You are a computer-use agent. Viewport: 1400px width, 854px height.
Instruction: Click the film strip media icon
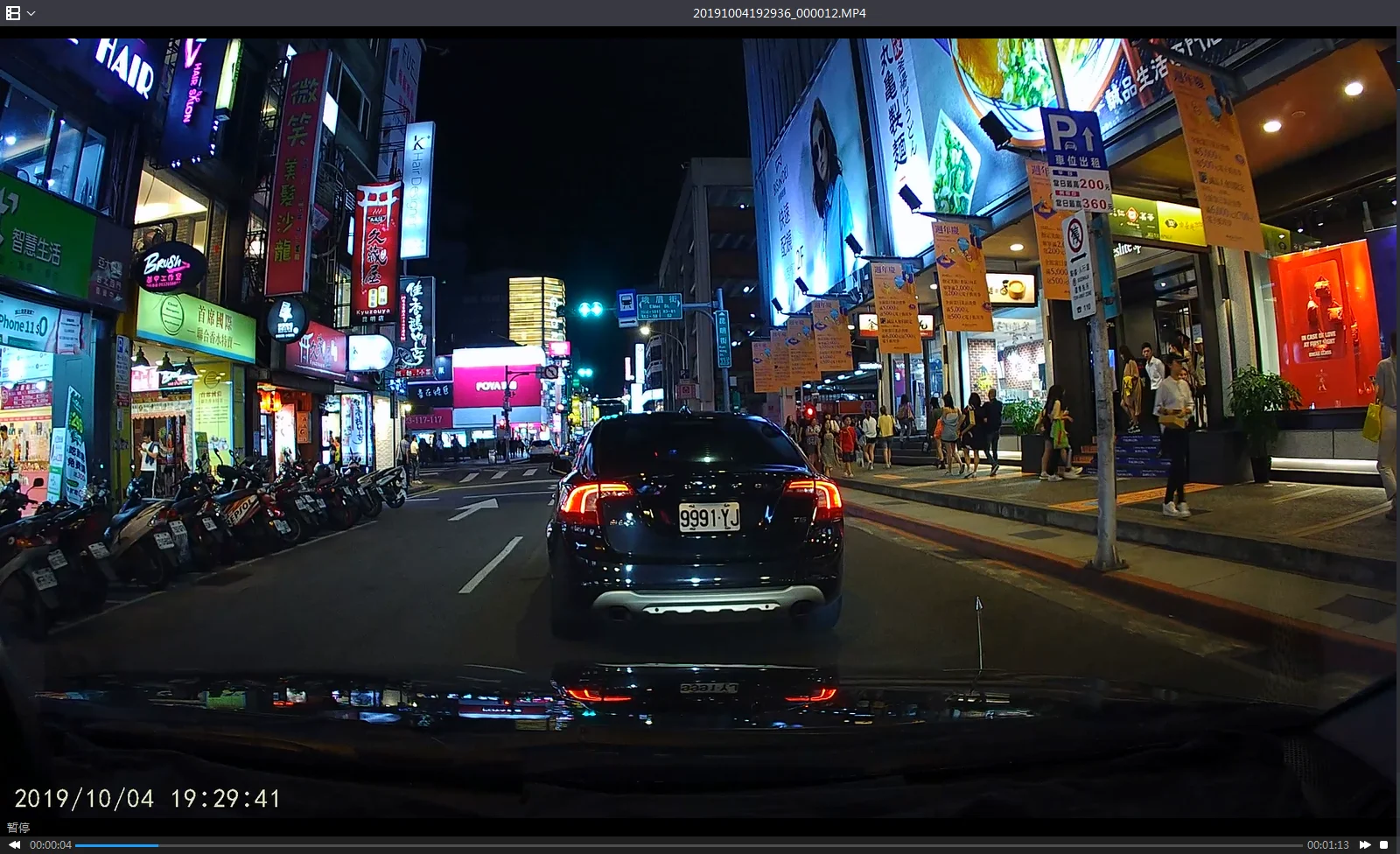[13, 13]
